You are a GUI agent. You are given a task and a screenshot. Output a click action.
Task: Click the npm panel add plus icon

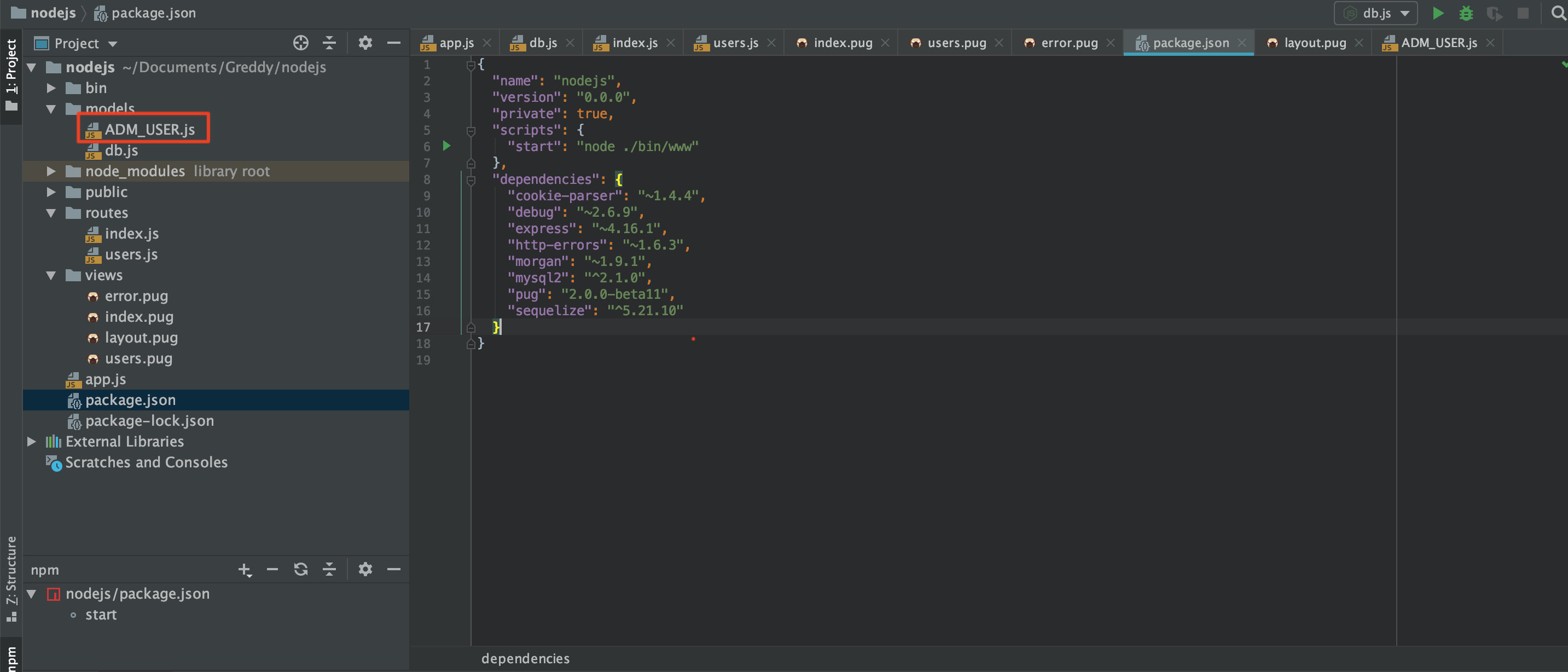coord(245,570)
